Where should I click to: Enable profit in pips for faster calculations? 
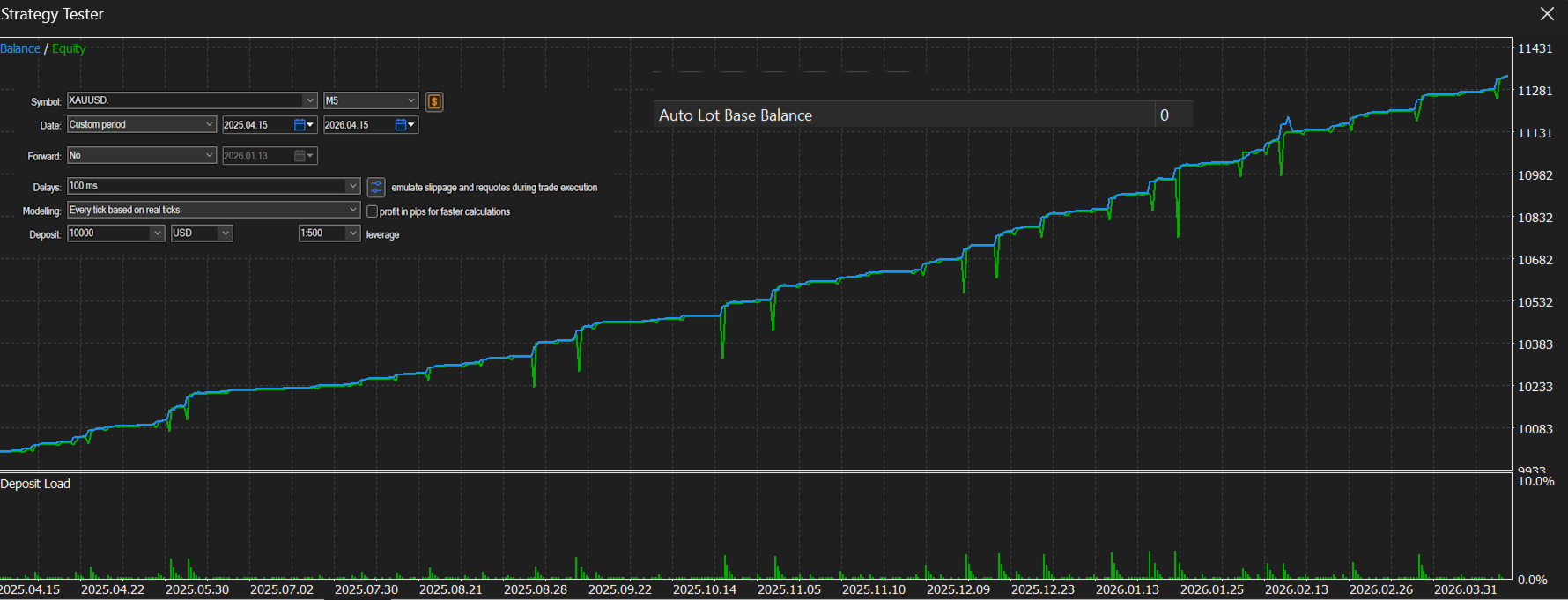[x=373, y=211]
